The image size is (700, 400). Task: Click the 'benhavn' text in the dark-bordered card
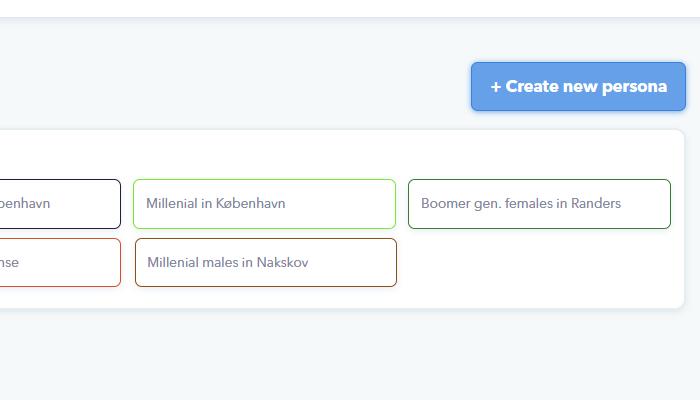tap(25, 204)
